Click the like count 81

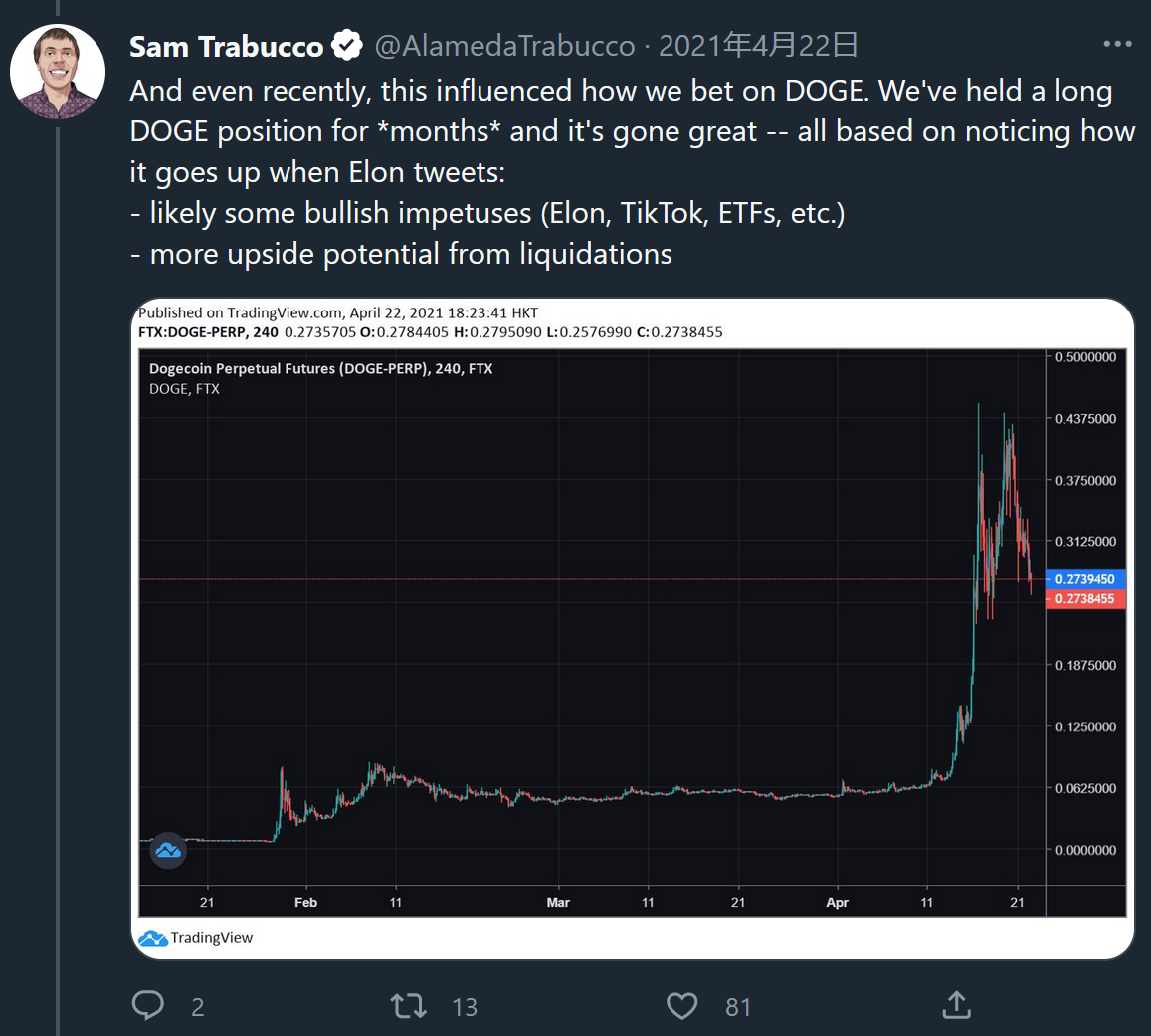(x=738, y=1007)
